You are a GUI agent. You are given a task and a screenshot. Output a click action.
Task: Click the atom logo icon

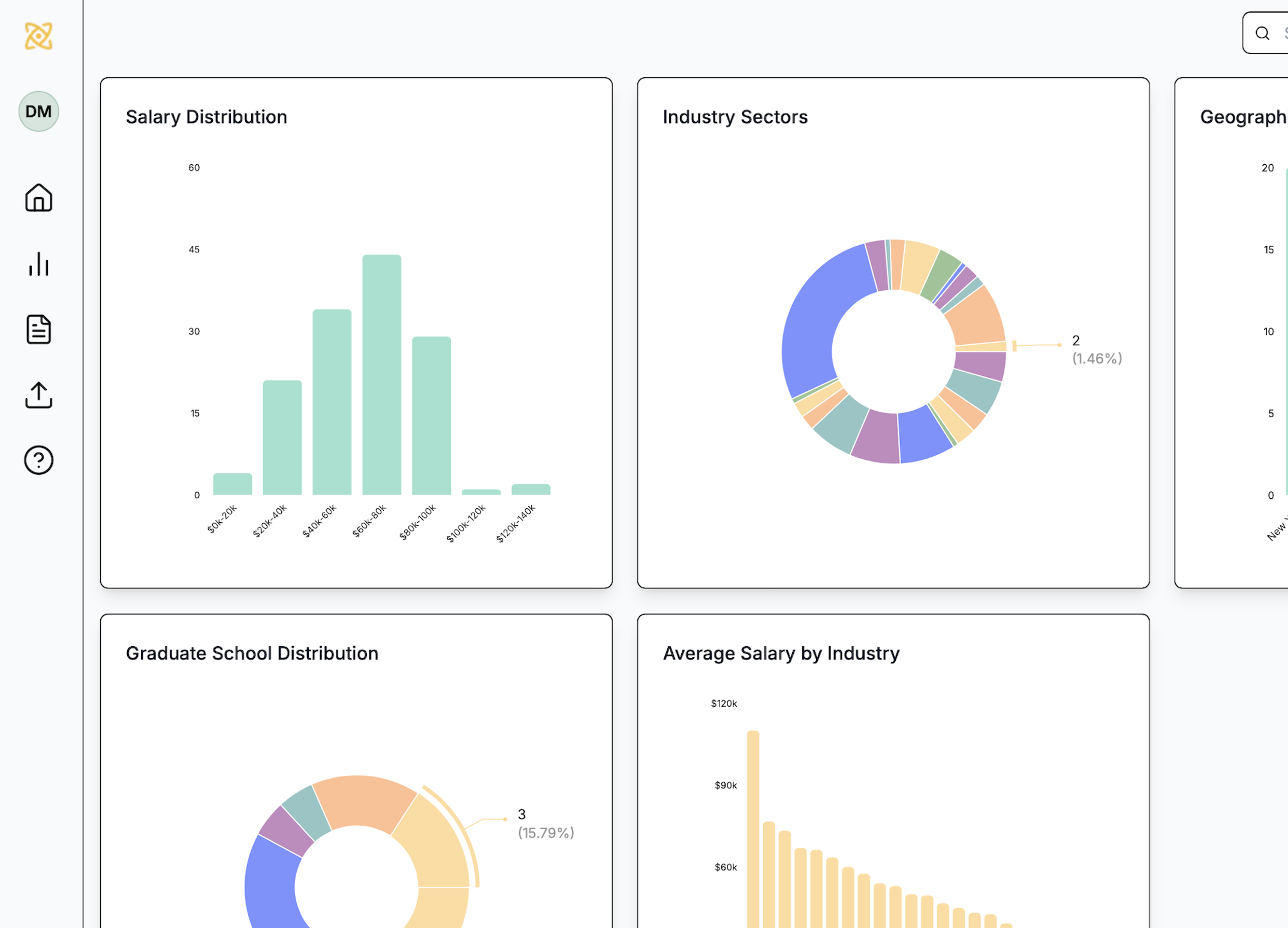tap(38, 36)
